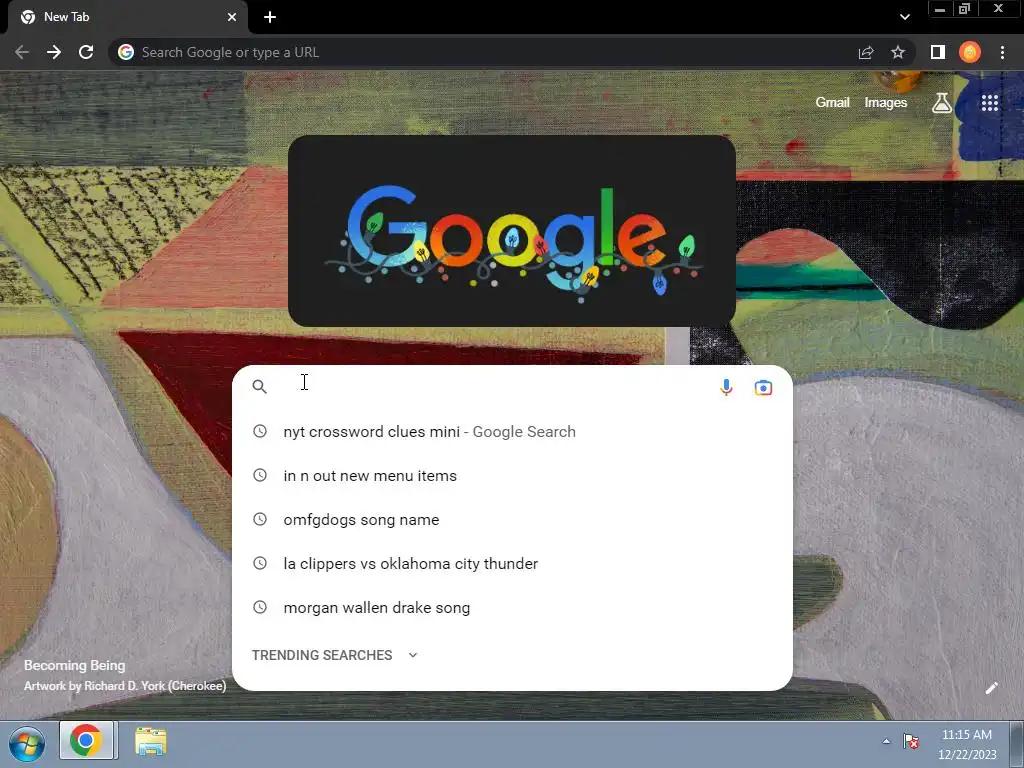The width and height of the screenshot is (1024, 768).
Task: Click the browser back arrow
Action: click(x=22, y=52)
